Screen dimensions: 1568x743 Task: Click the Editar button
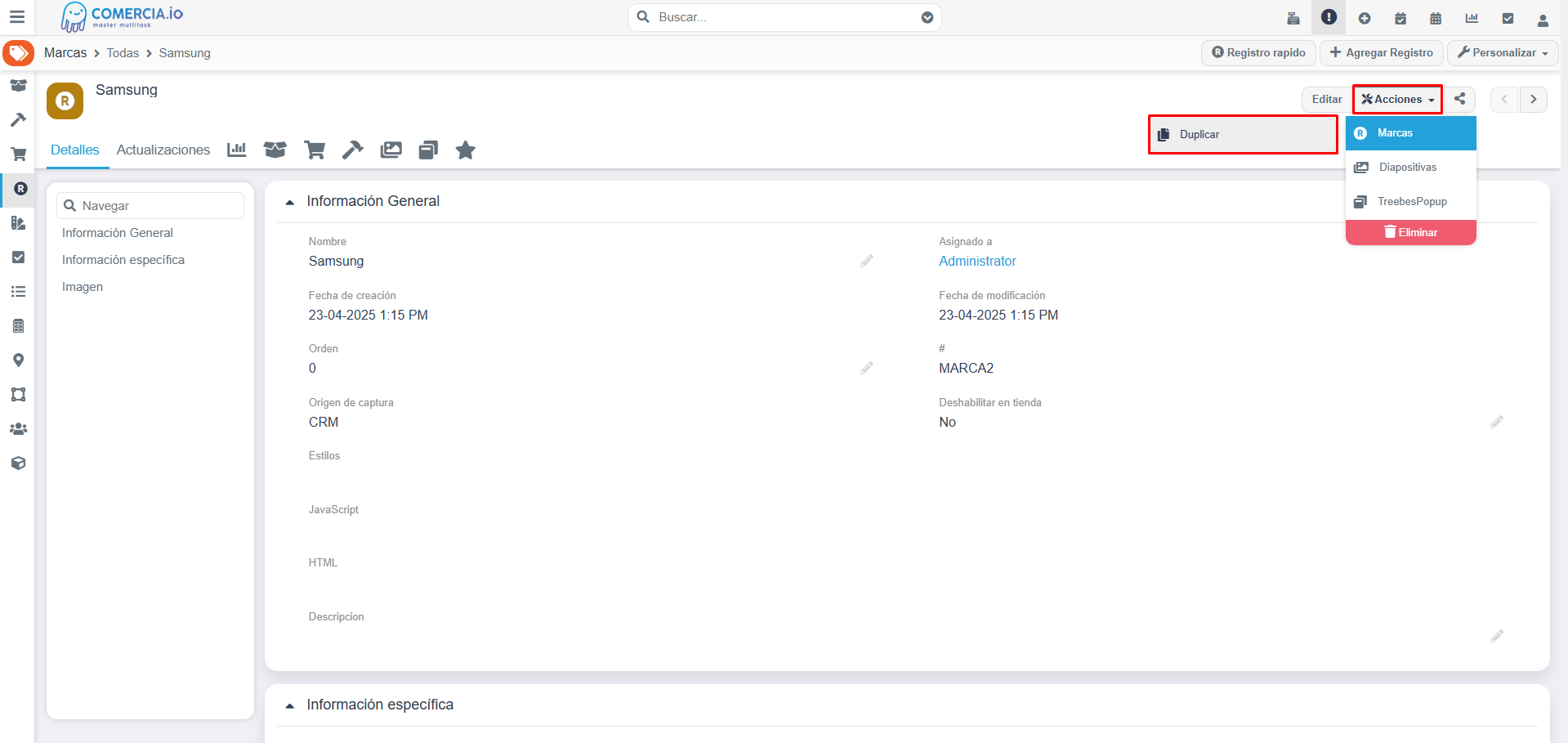(x=1326, y=99)
